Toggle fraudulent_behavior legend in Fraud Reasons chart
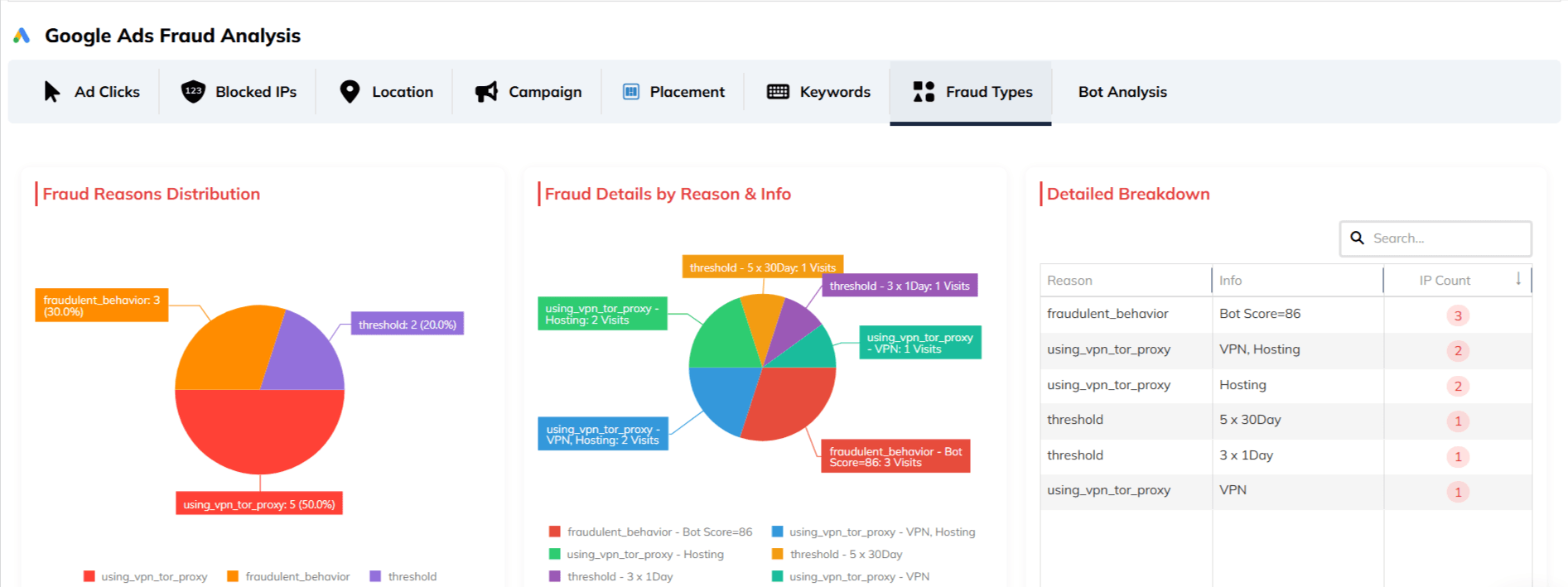Viewport: 1568px width, 587px height. tap(289, 576)
